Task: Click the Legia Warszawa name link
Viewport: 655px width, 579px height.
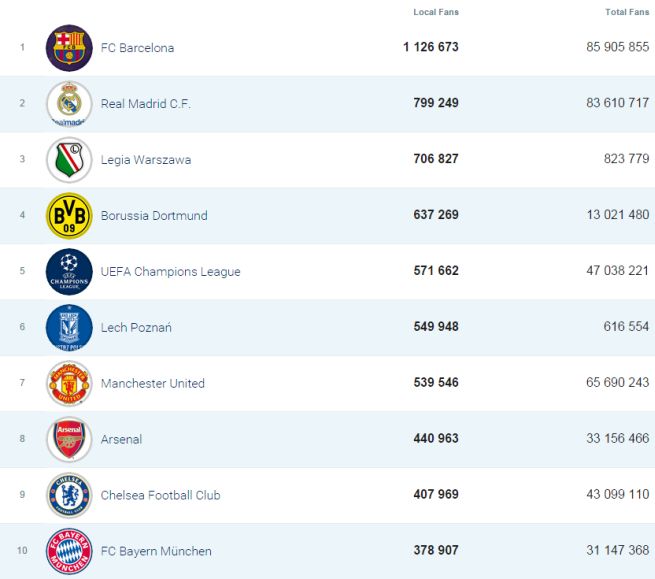Action: 146,160
